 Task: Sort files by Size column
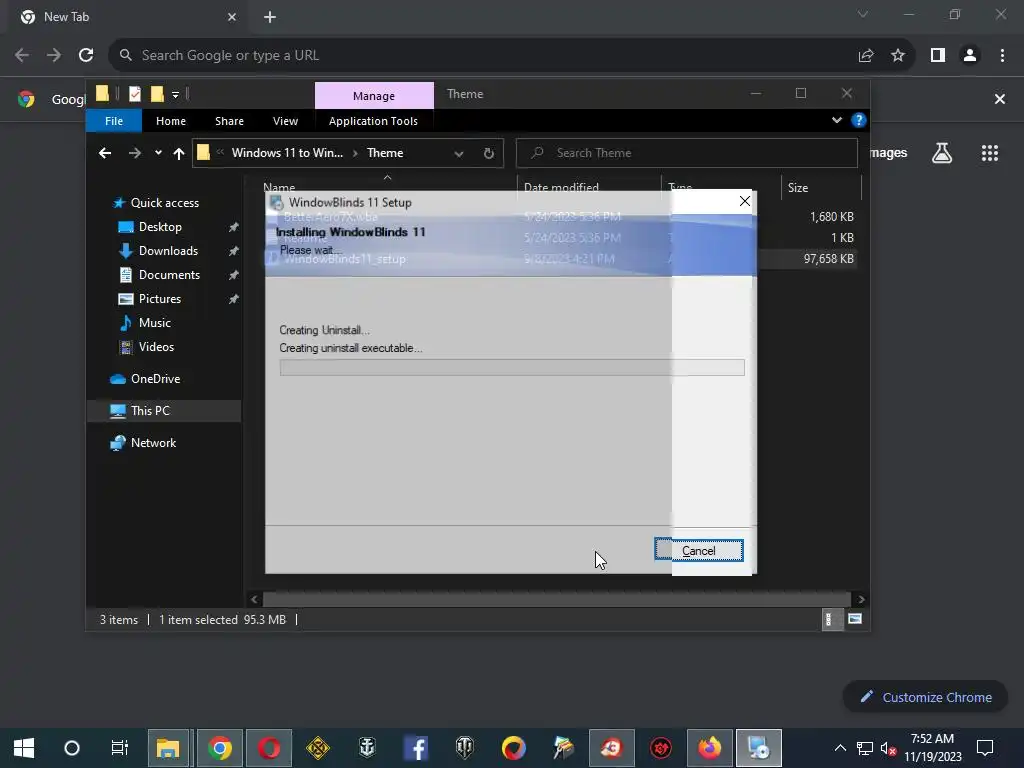[797, 187]
